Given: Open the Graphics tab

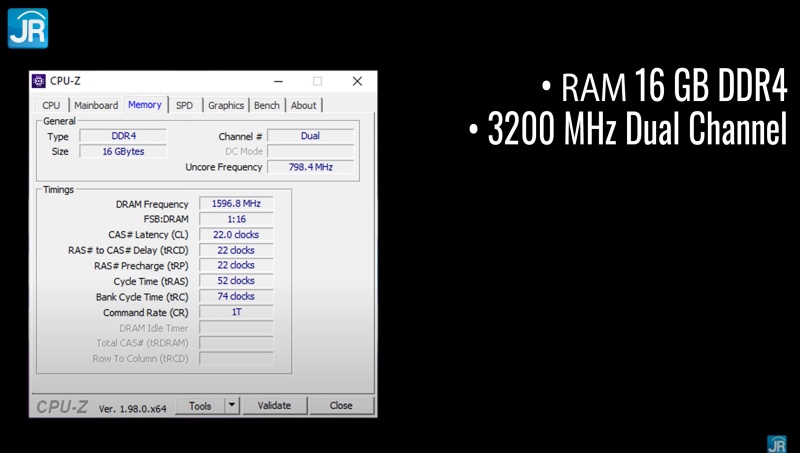Looking at the screenshot, I should coord(226,106).
